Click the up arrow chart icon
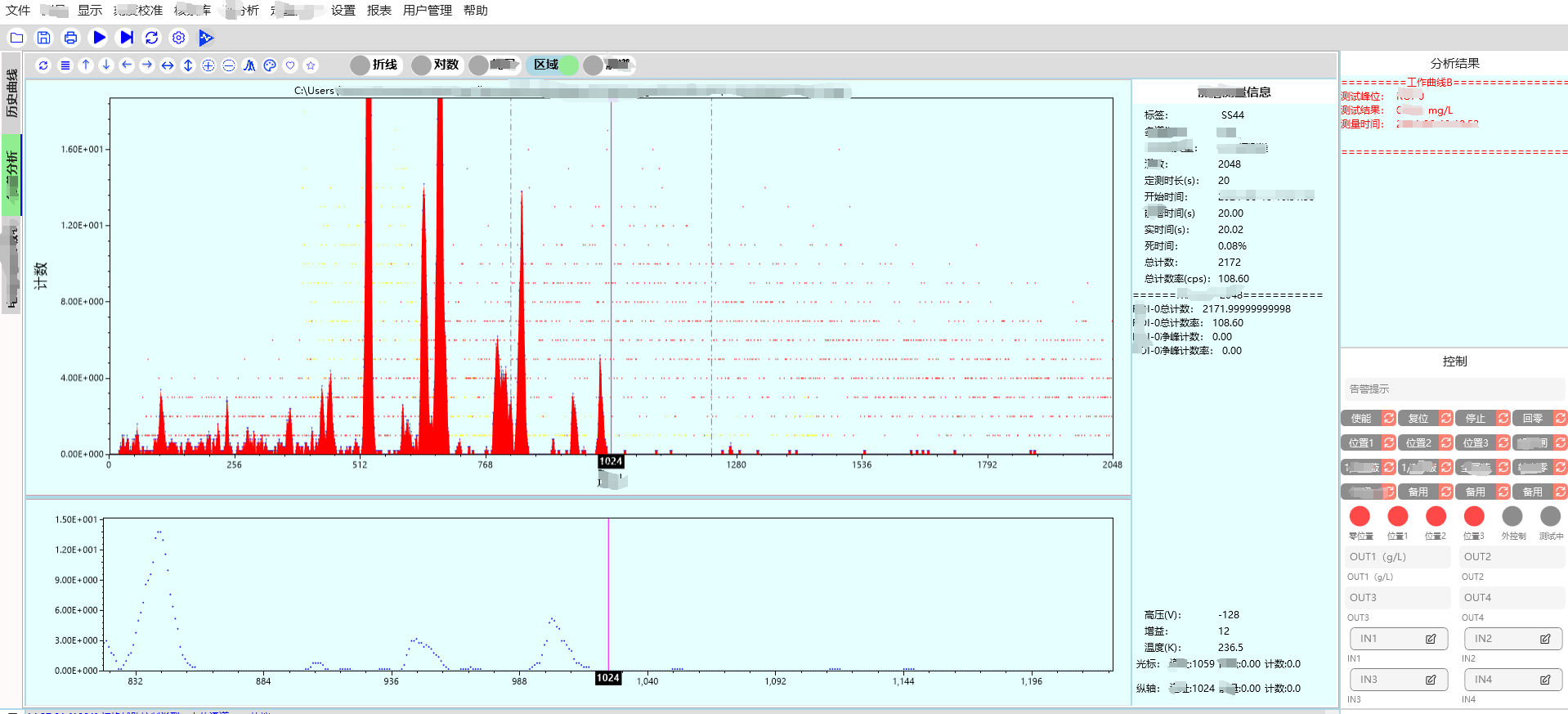Screen dimensions: 1568x714 86,65
